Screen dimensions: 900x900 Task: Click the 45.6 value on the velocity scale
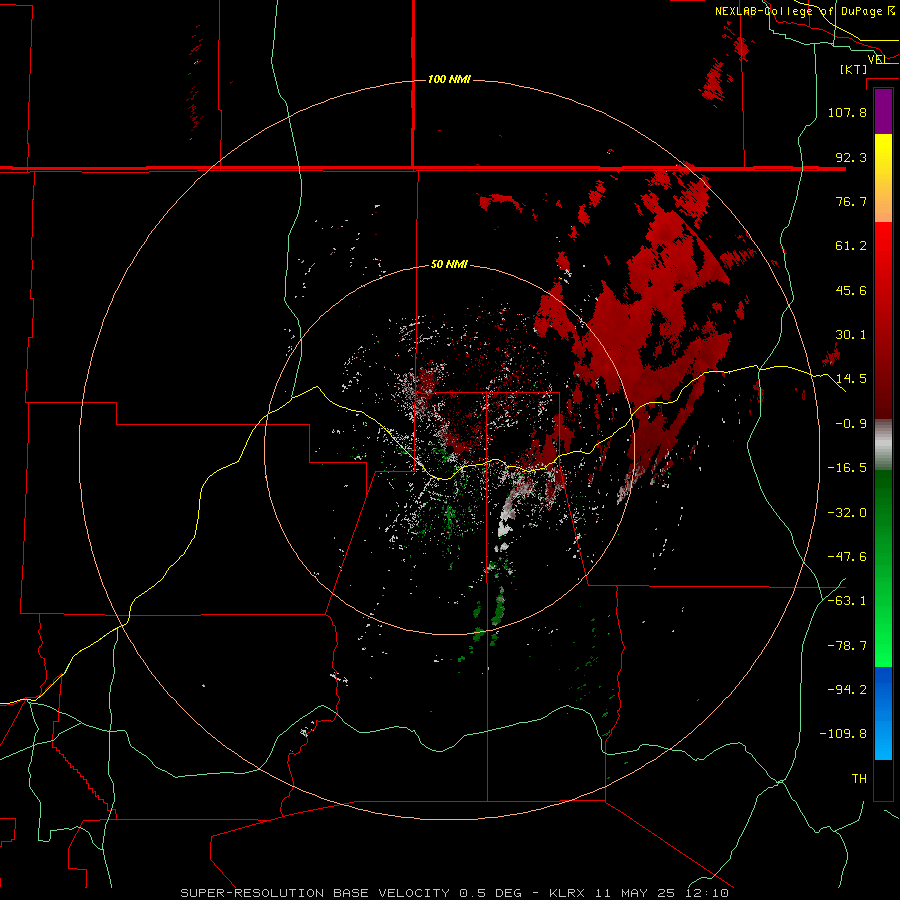(851, 290)
